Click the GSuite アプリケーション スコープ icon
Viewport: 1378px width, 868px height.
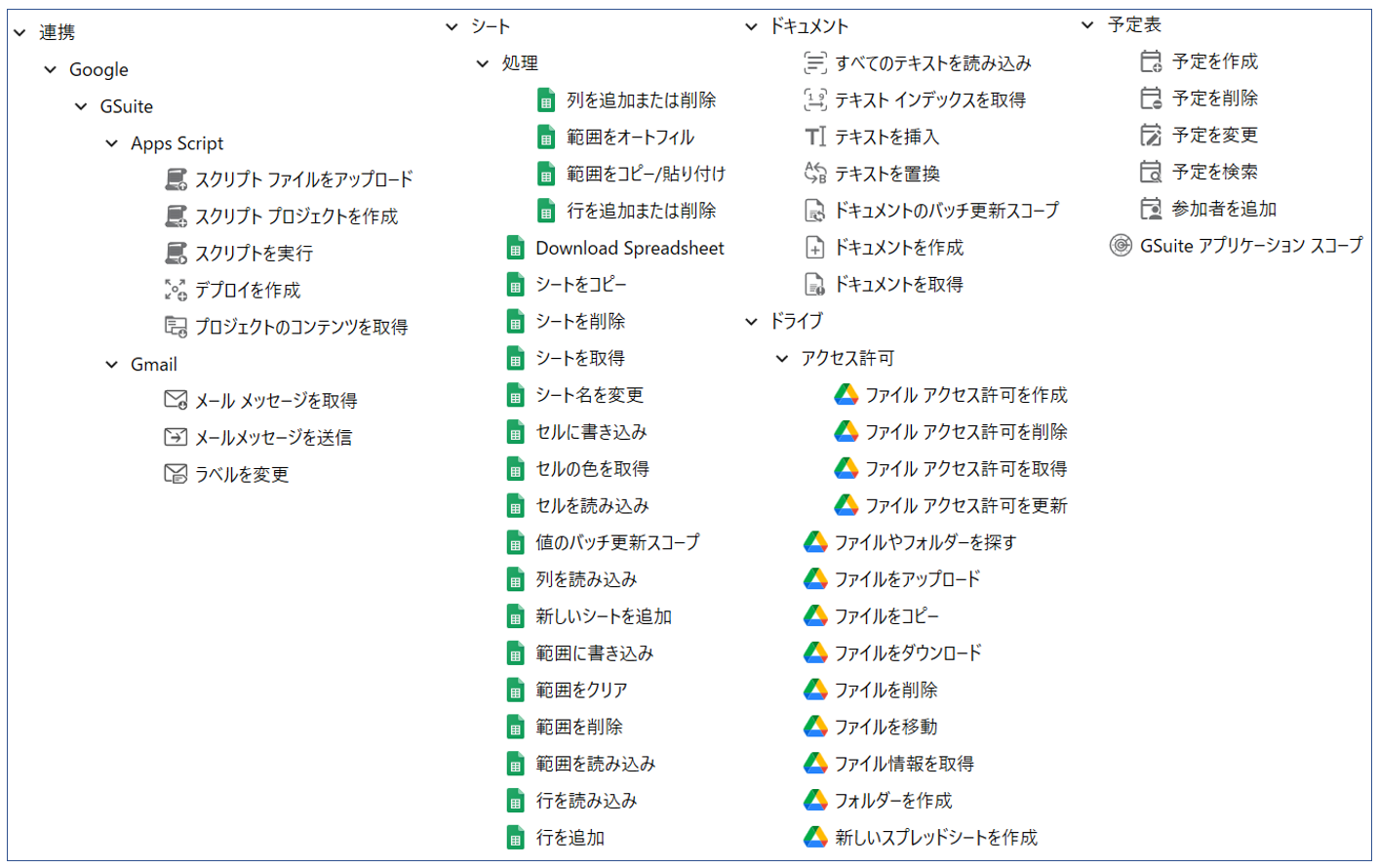1121,246
